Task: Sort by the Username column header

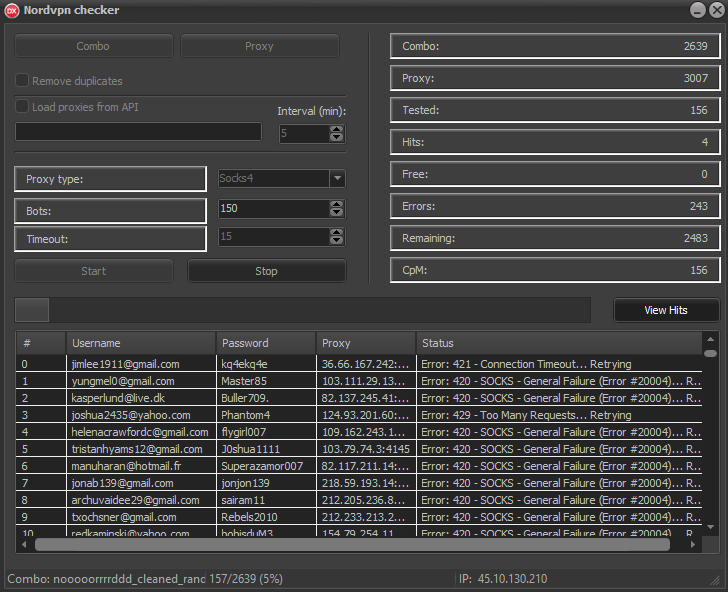Action: tap(141, 343)
